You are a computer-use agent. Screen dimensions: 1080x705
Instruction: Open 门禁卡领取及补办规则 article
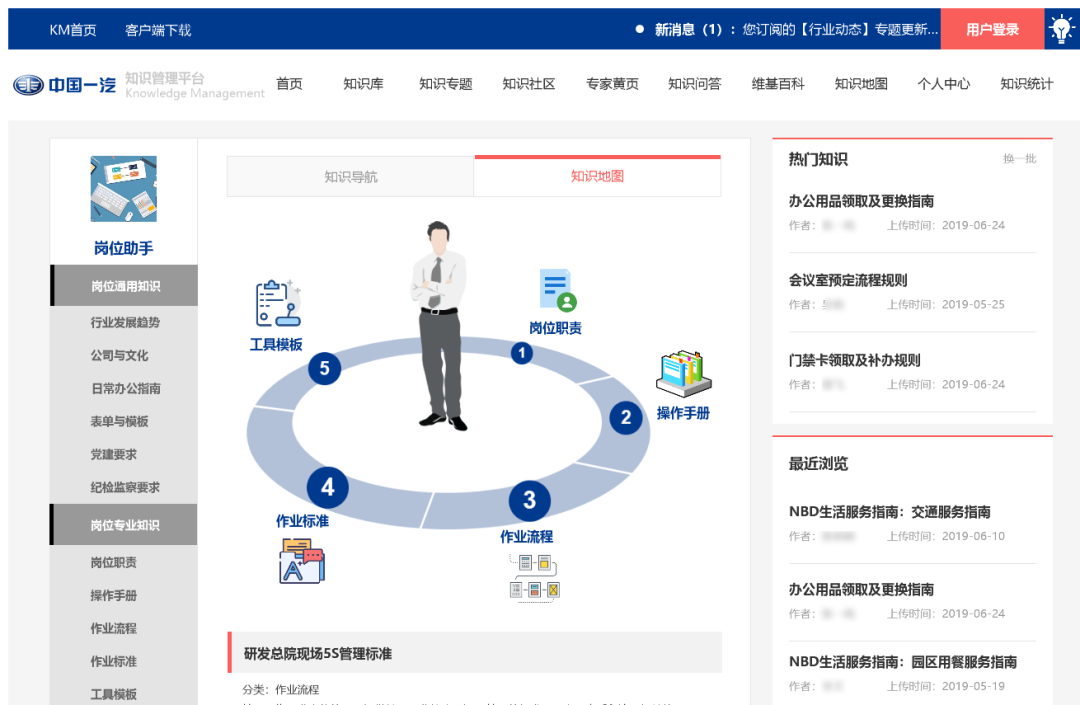tap(854, 360)
